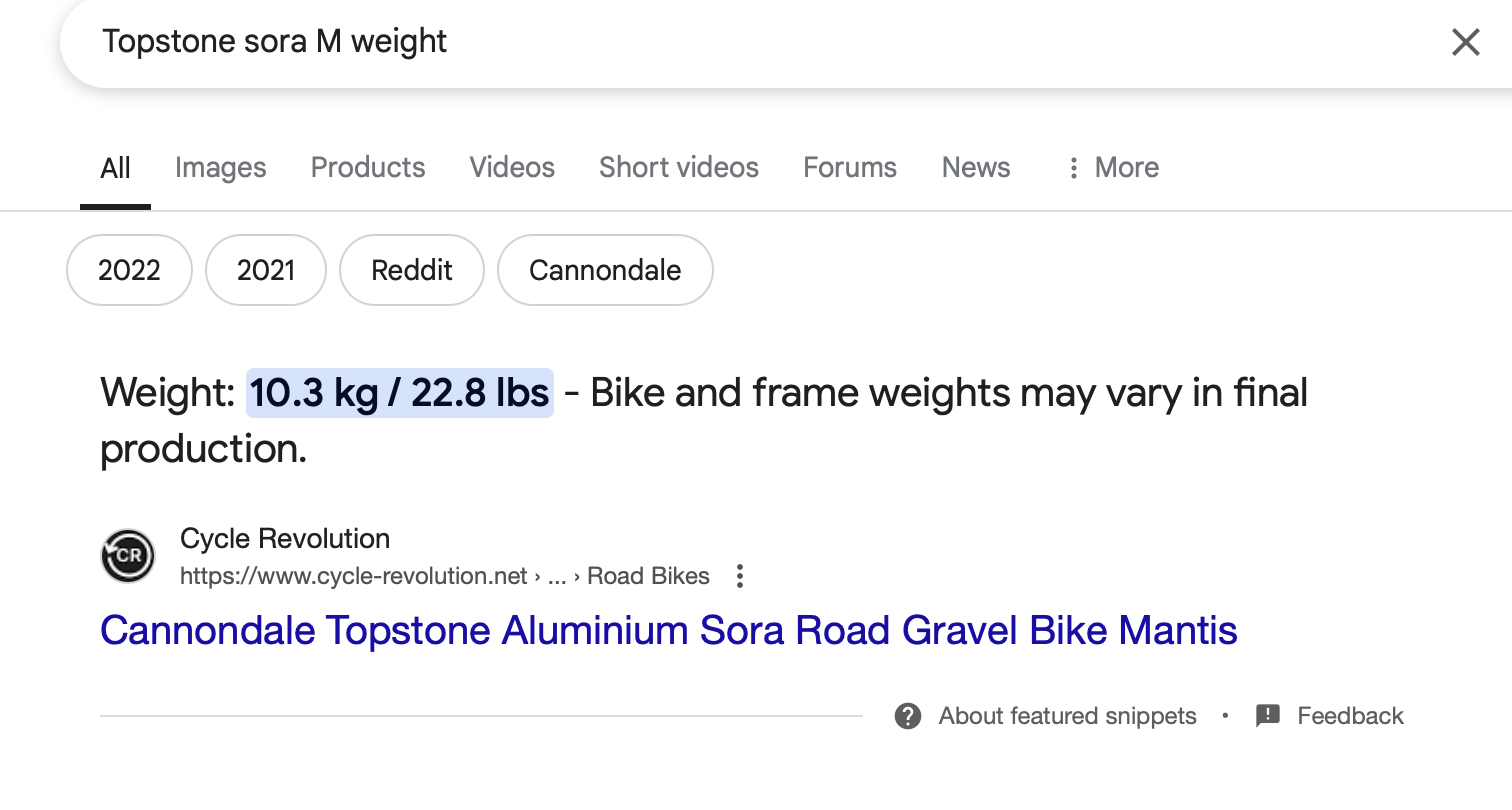Switch to the Images tab
This screenshot has height=810, width=1512.
coord(221,168)
